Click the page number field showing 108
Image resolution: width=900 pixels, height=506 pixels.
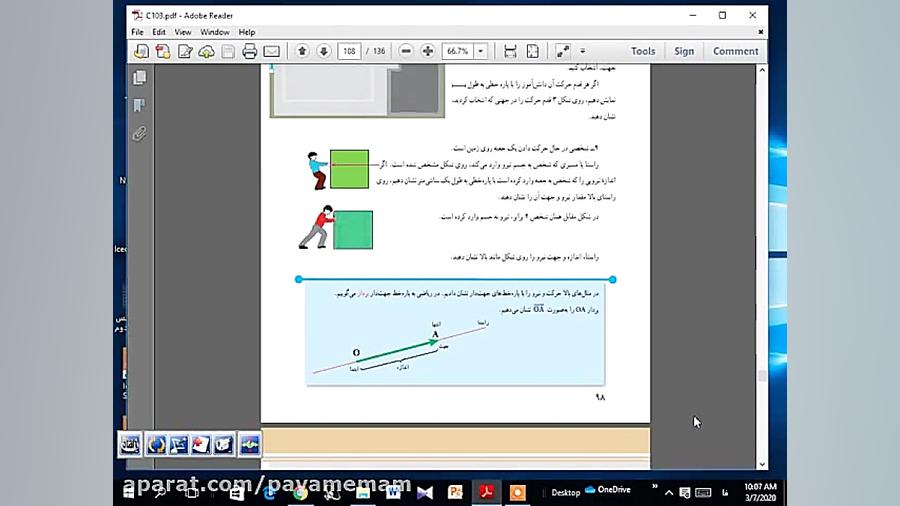click(349, 51)
